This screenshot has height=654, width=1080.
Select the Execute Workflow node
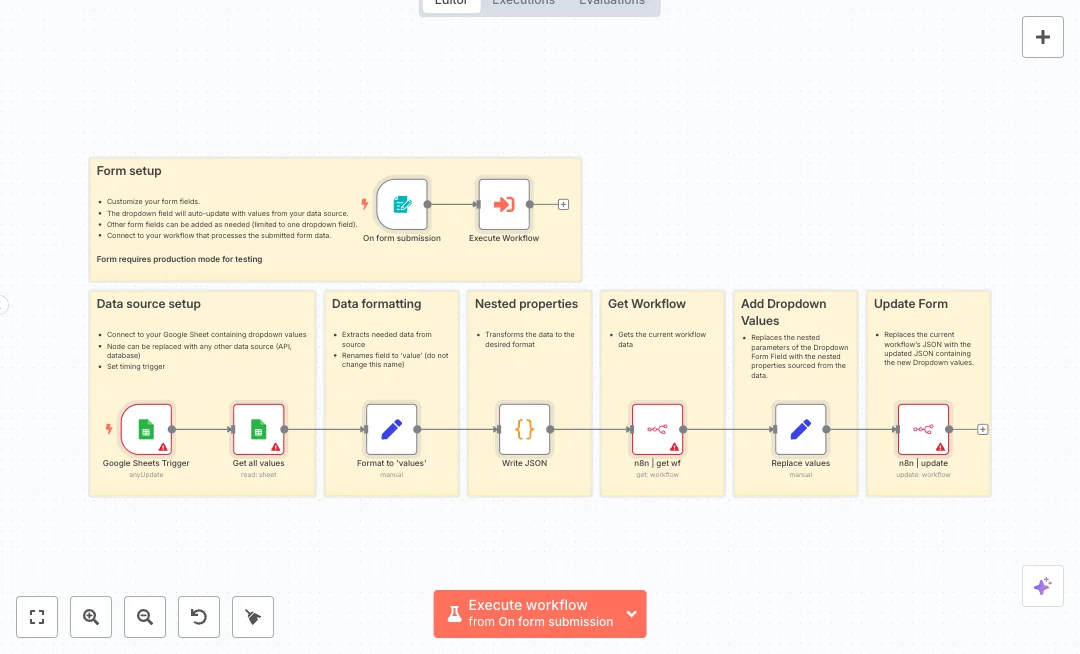[x=504, y=205]
